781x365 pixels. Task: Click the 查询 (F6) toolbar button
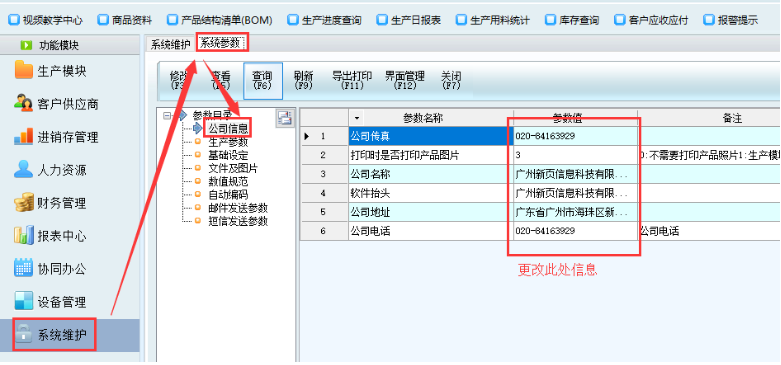pyautogui.click(x=262, y=81)
